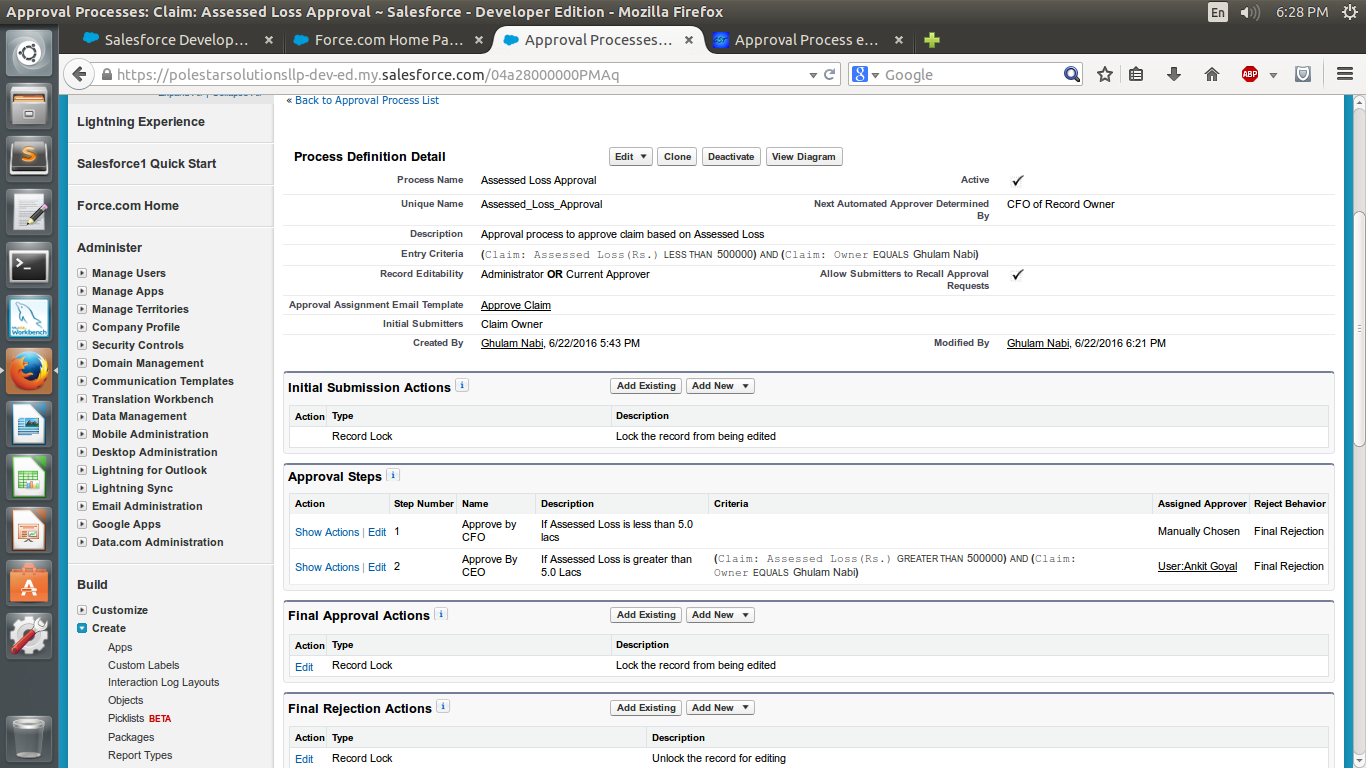Click the Firefox bookmark star icon
The height and width of the screenshot is (768, 1366).
tap(1105, 75)
